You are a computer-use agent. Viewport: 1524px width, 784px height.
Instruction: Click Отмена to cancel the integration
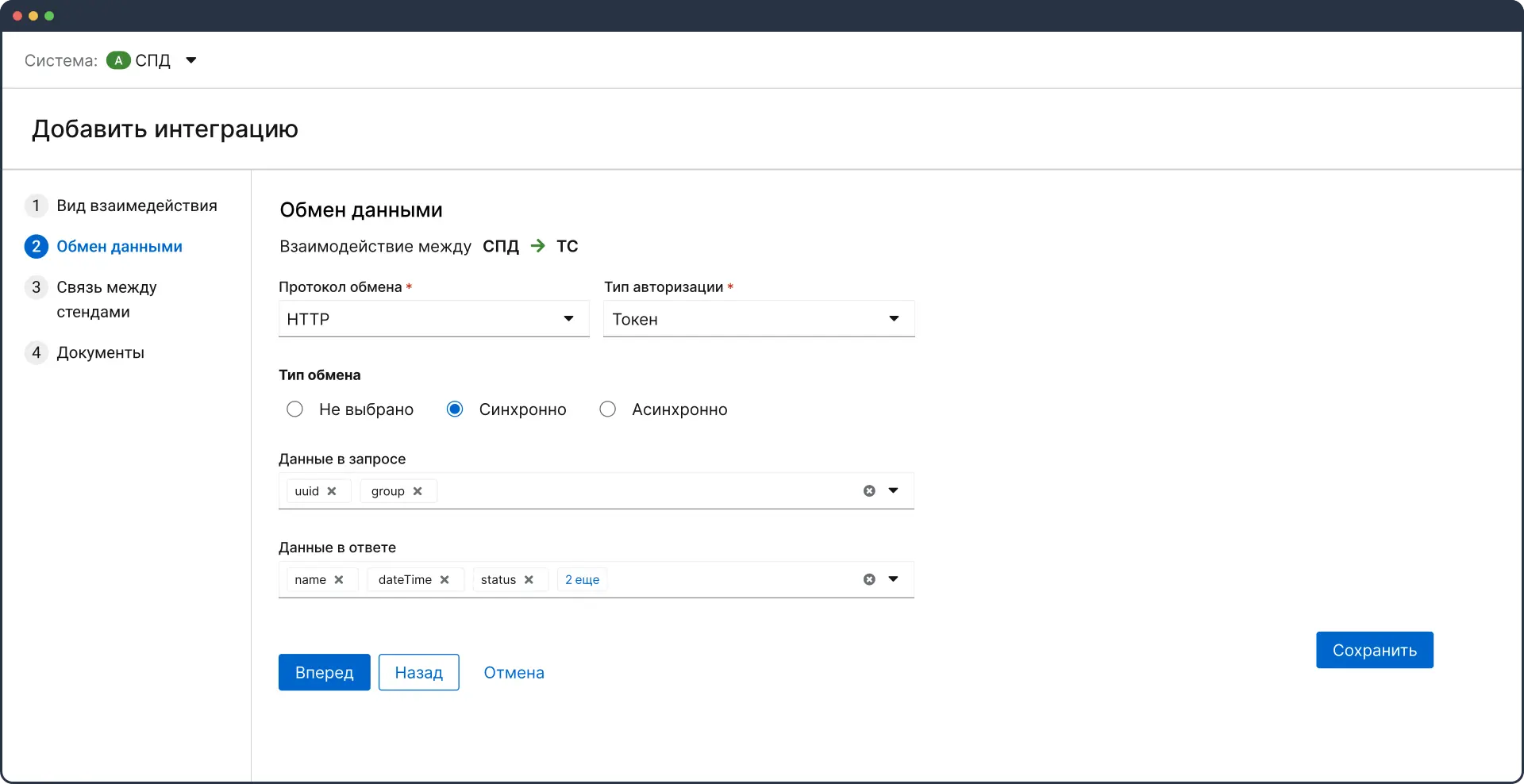514,672
